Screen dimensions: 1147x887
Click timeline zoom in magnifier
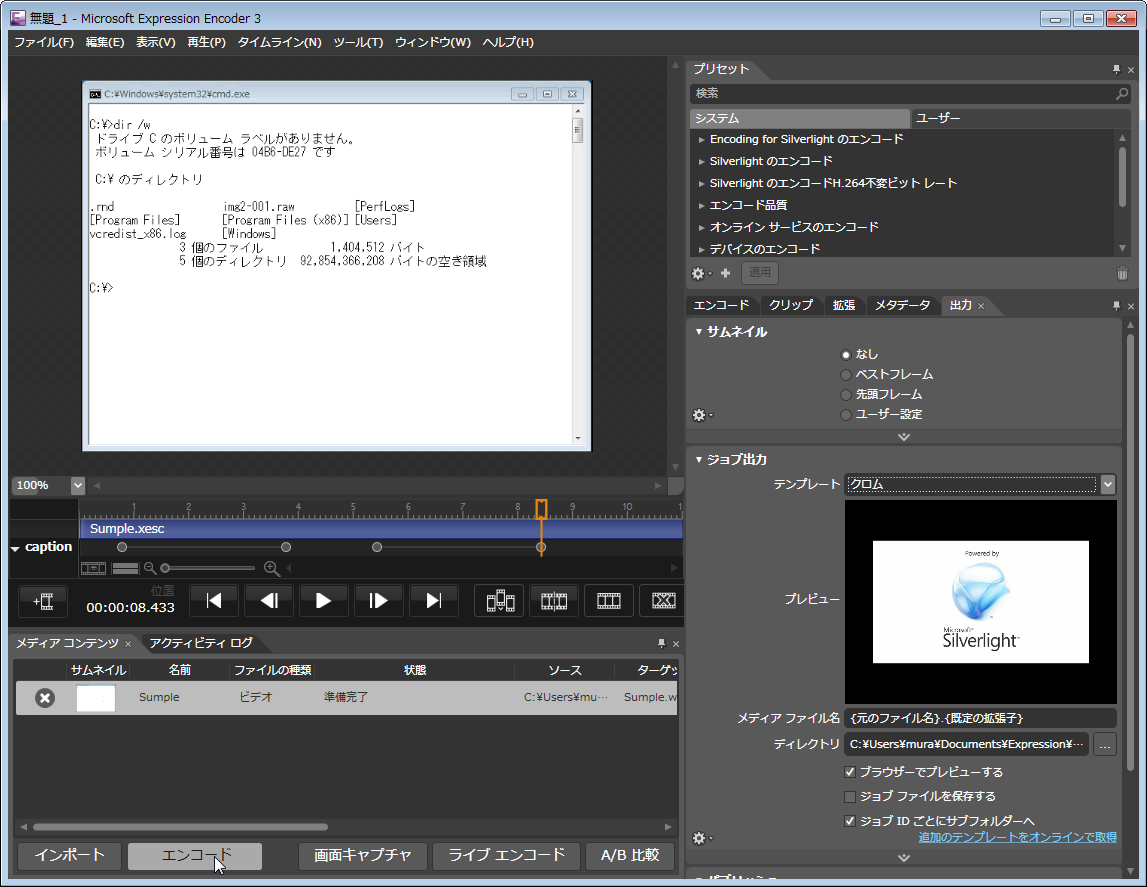pos(271,568)
